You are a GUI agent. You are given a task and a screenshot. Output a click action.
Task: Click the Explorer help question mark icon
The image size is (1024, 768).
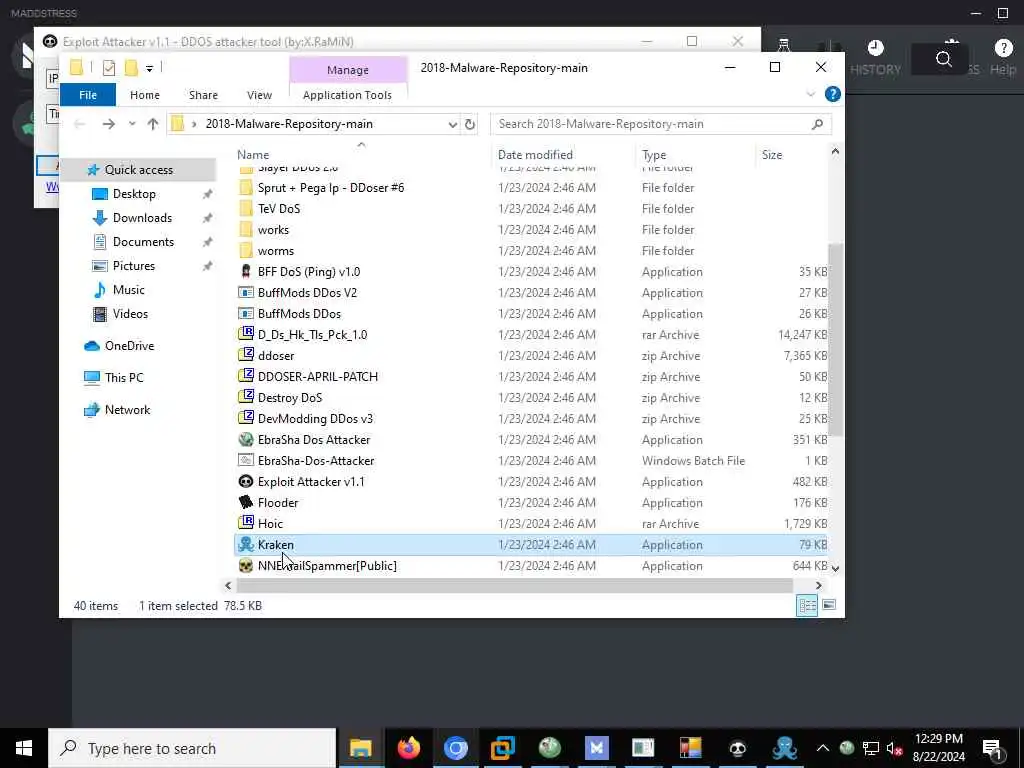tap(833, 94)
